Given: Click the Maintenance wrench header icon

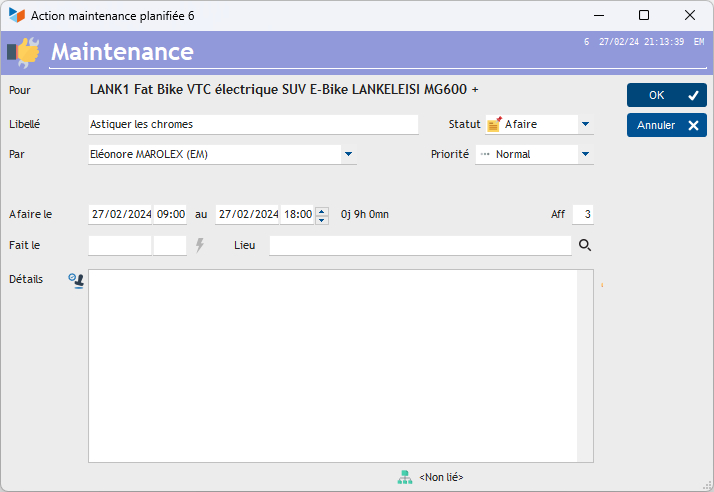Looking at the screenshot, I should pyautogui.click(x=23, y=52).
